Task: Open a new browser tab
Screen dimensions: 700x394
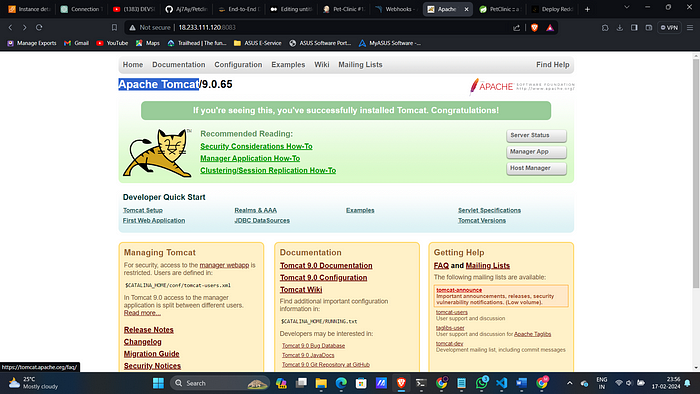Action: [x=587, y=9]
